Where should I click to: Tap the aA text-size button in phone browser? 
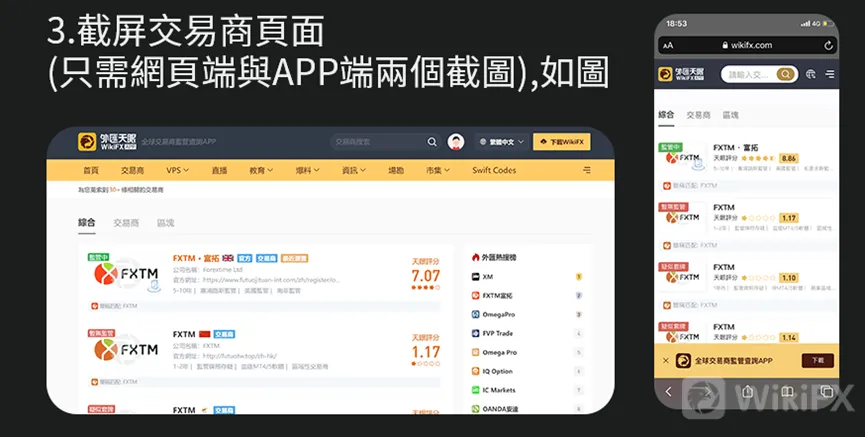pos(668,46)
